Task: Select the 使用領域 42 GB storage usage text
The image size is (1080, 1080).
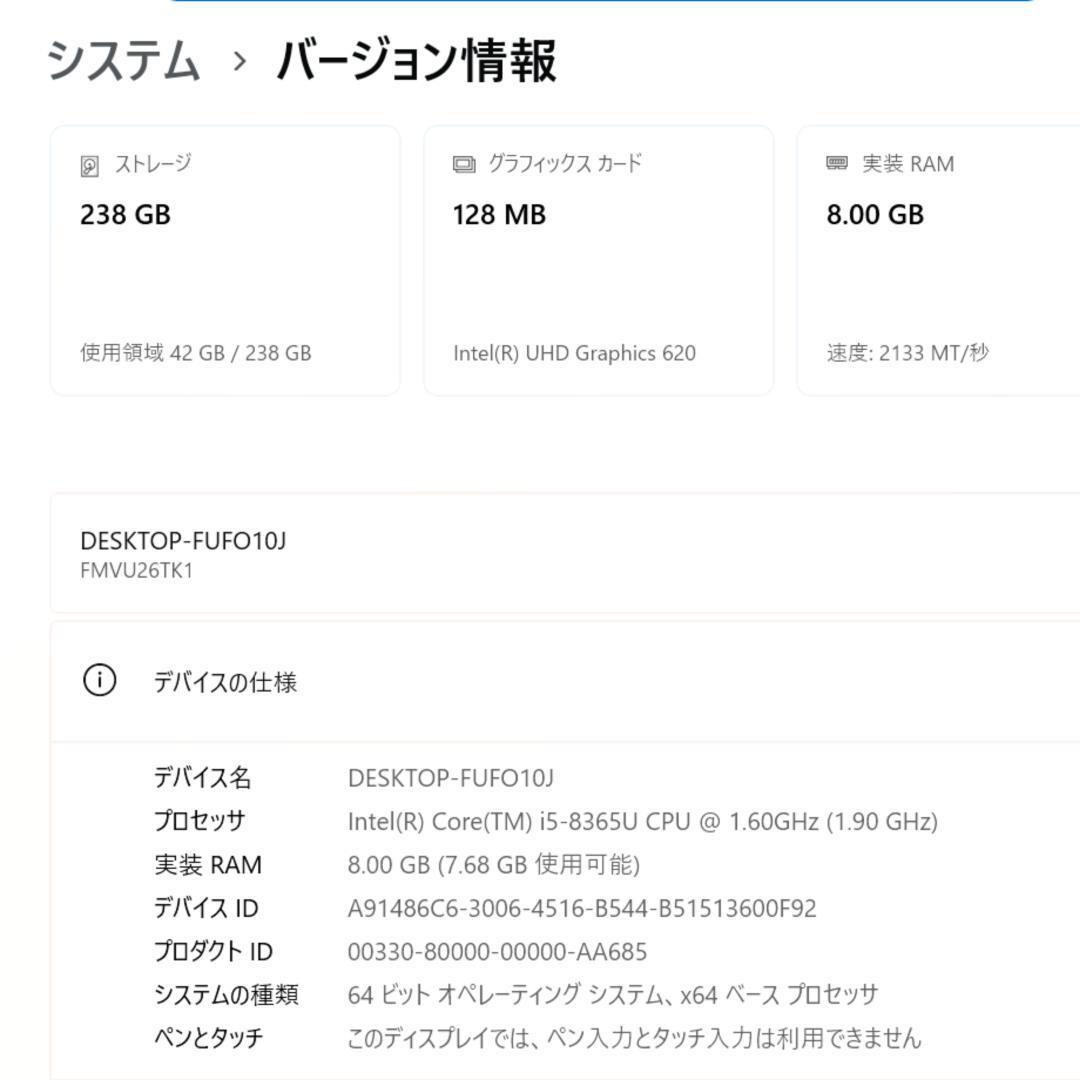Action: [195, 353]
